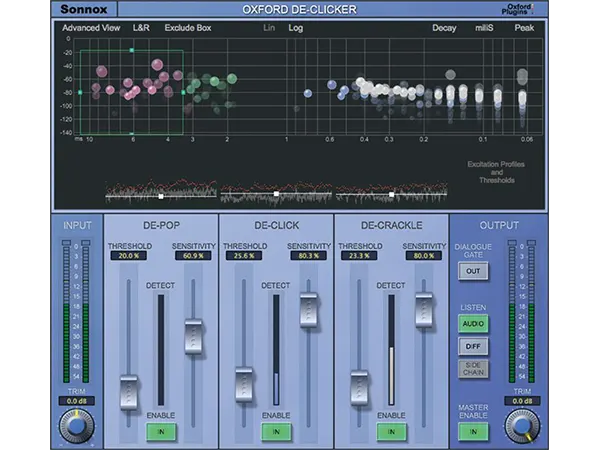The image size is (600, 450).
Task: Click DE-POP threshold value 20.0 %
Action: (129, 256)
